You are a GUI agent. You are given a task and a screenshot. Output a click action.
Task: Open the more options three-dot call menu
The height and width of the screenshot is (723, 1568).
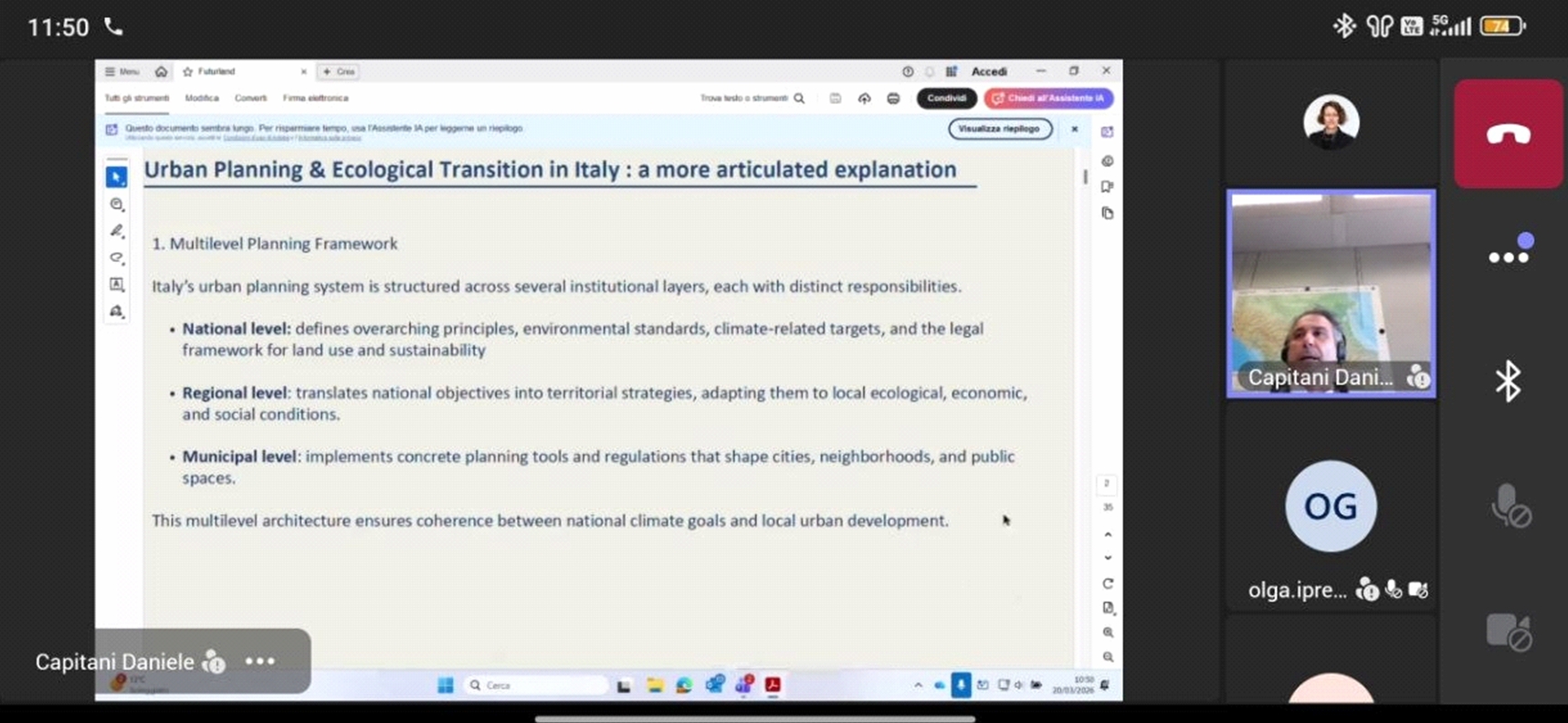tap(1508, 257)
